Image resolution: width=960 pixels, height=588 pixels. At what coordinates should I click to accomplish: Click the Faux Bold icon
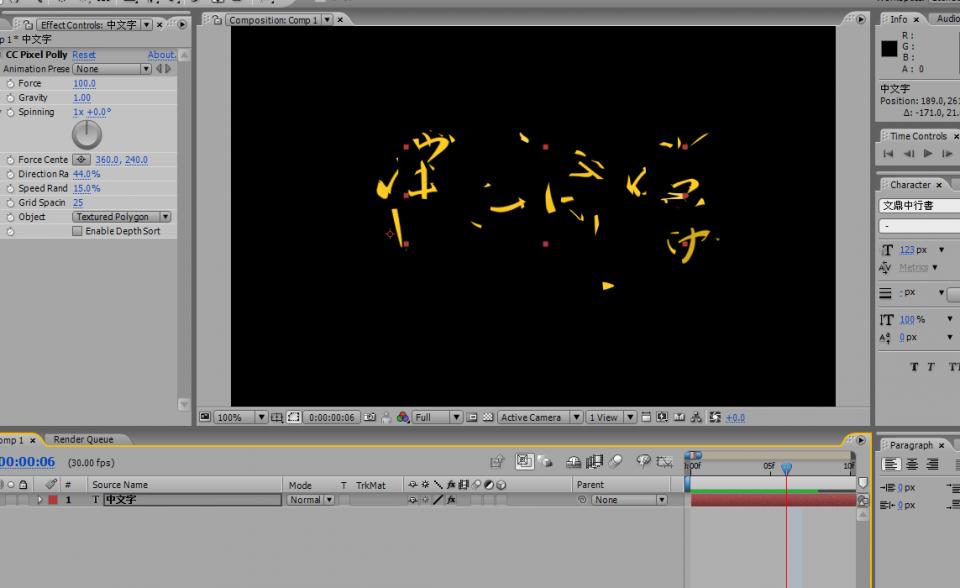point(914,367)
